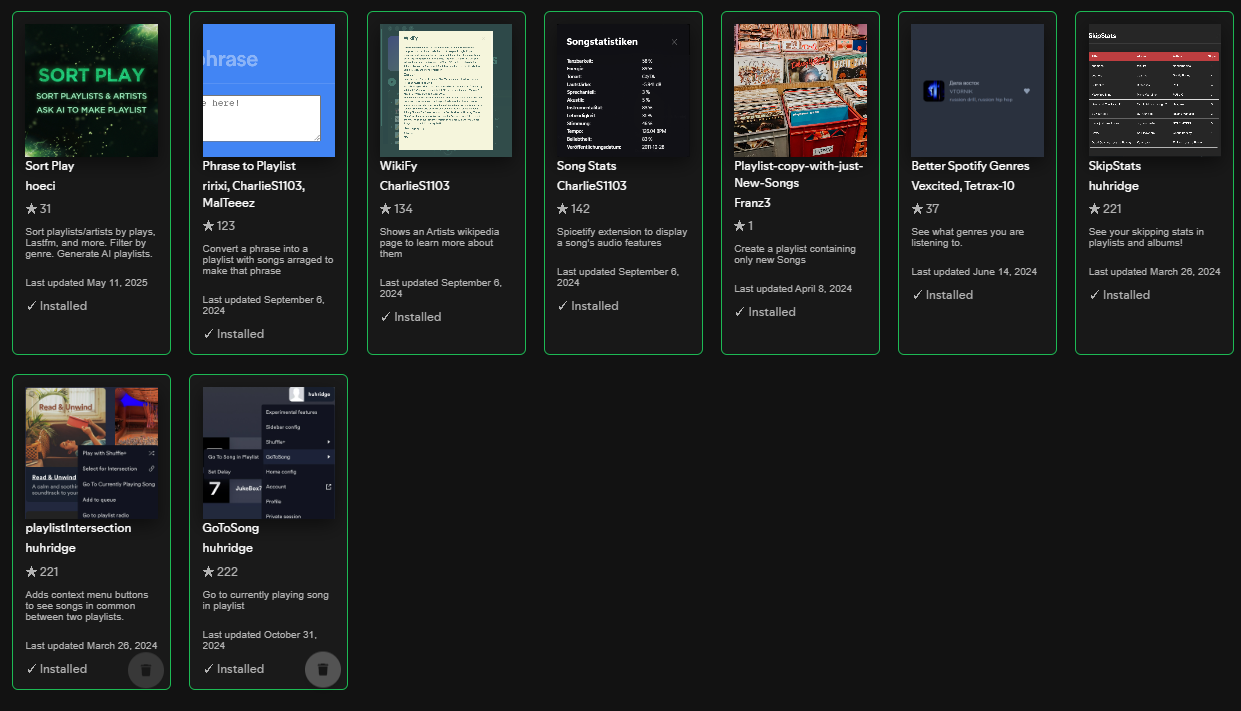Visit author CharlieS1103 on the Song Stats card

592,186
